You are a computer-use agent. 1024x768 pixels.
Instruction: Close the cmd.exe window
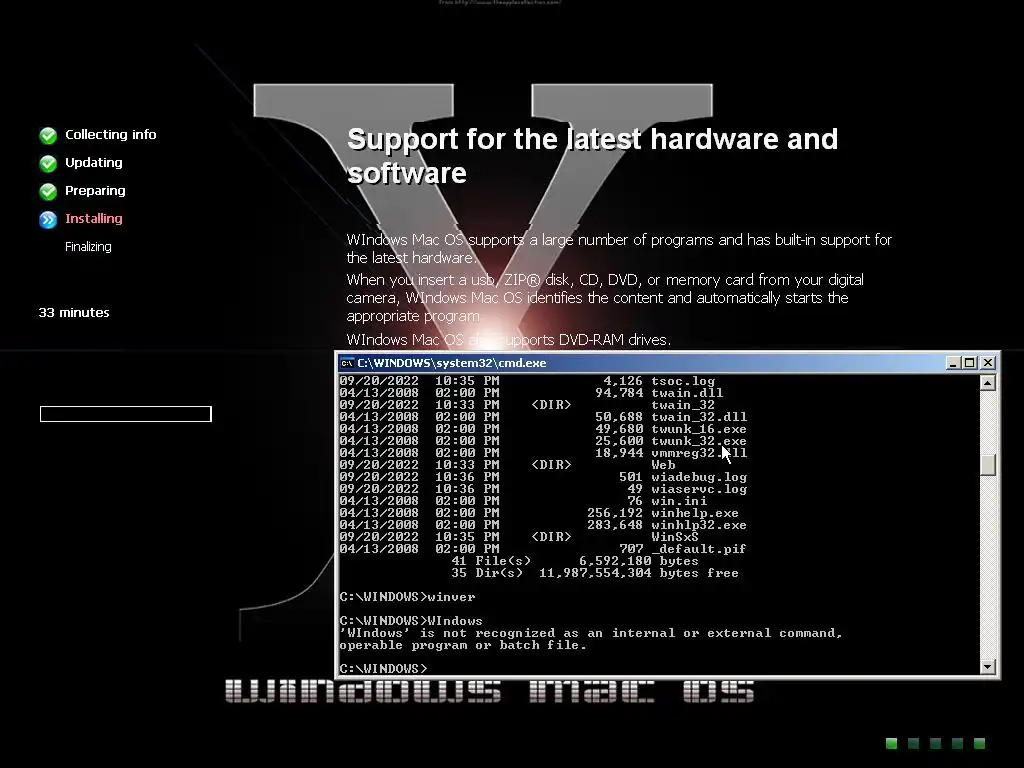(x=988, y=362)
